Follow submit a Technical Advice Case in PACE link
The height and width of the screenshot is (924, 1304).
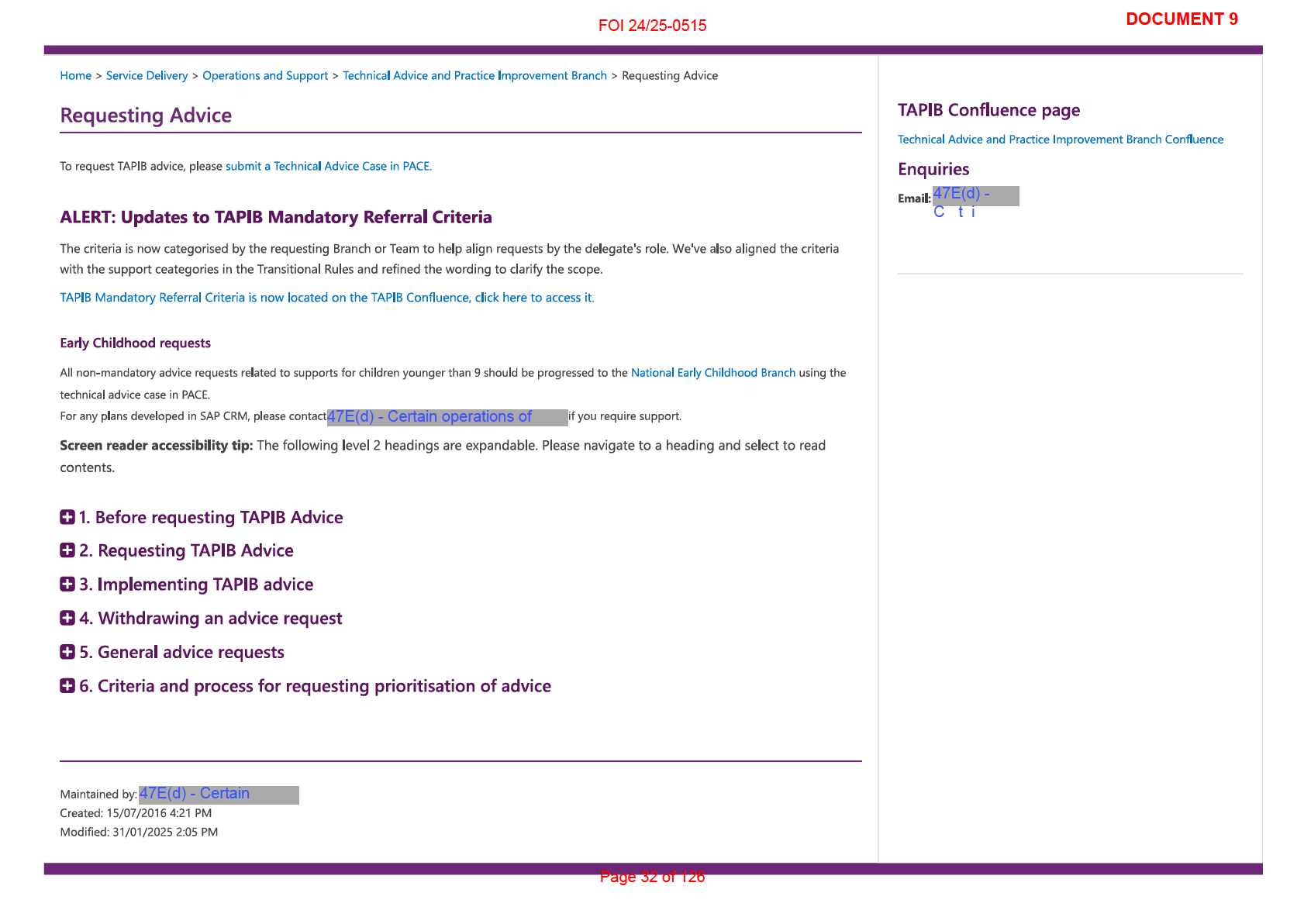point(328,166)
